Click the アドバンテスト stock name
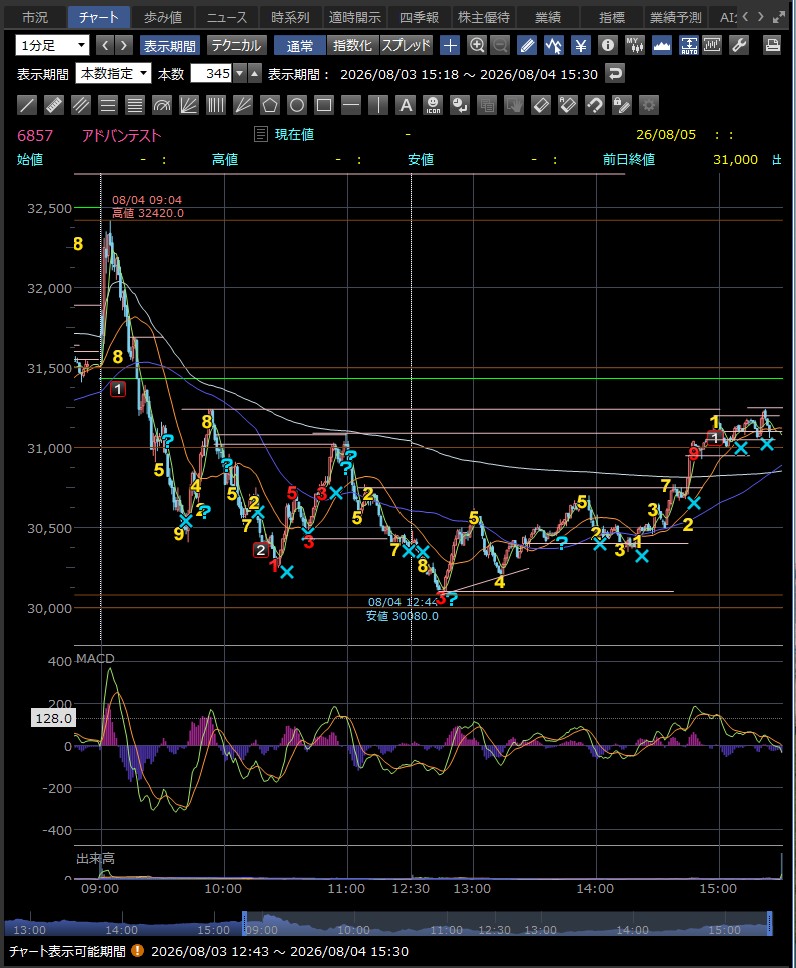Viewport: 796px width, 968px height. [121, 135]
